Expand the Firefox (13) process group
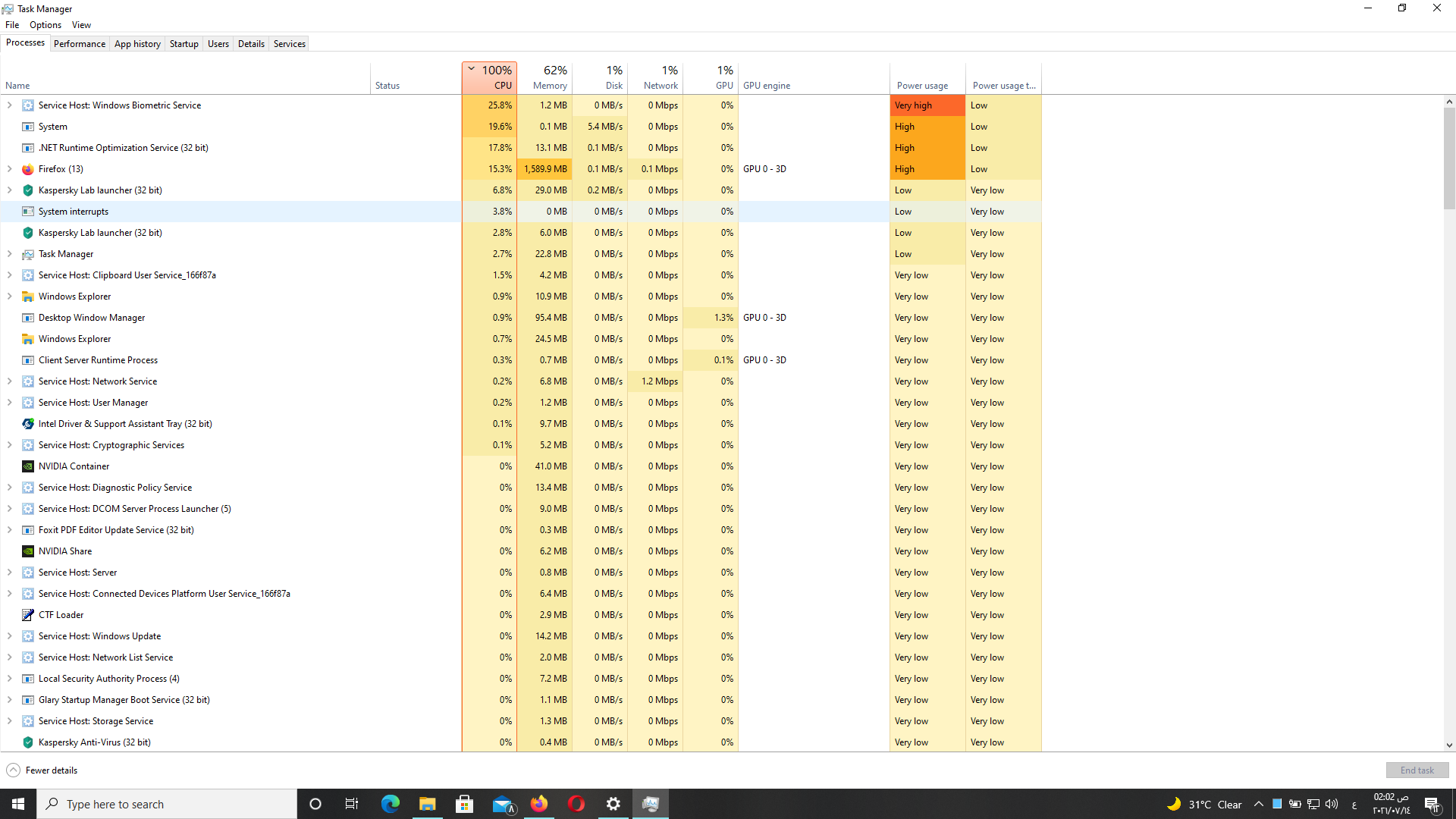Viewport: 1456px width, 819px height. [10, 169]
